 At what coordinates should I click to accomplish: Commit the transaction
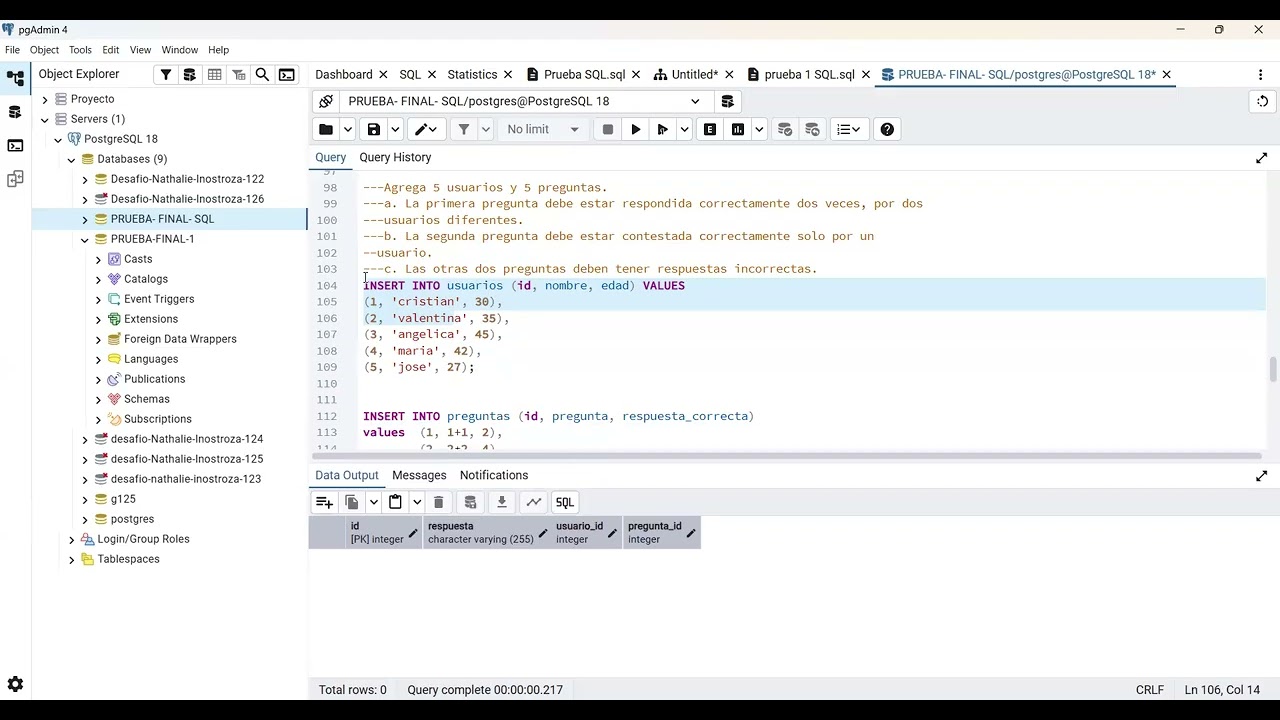pos(785,129)
